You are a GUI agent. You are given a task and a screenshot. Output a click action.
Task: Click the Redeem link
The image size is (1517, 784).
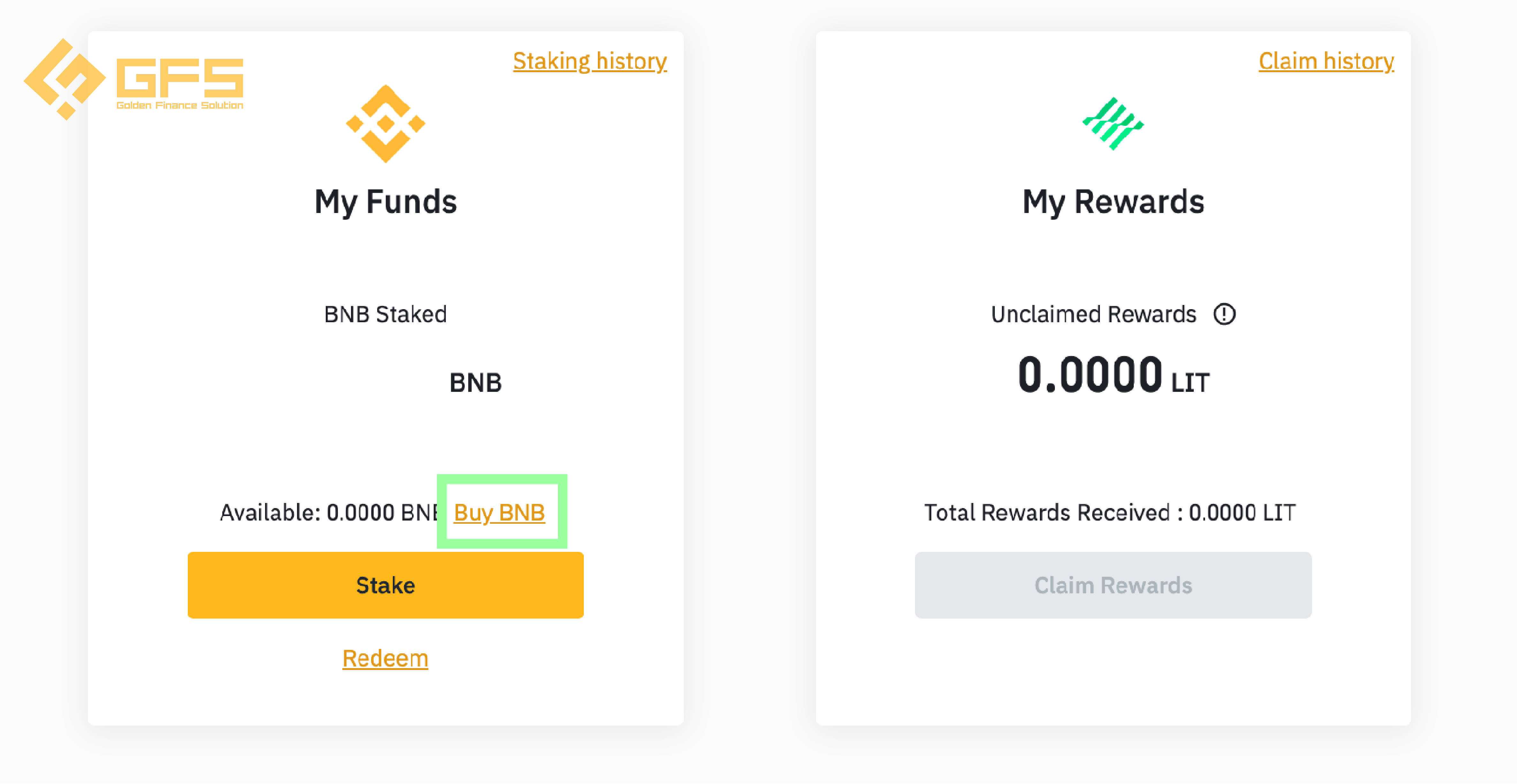click(x=385, y=657)
